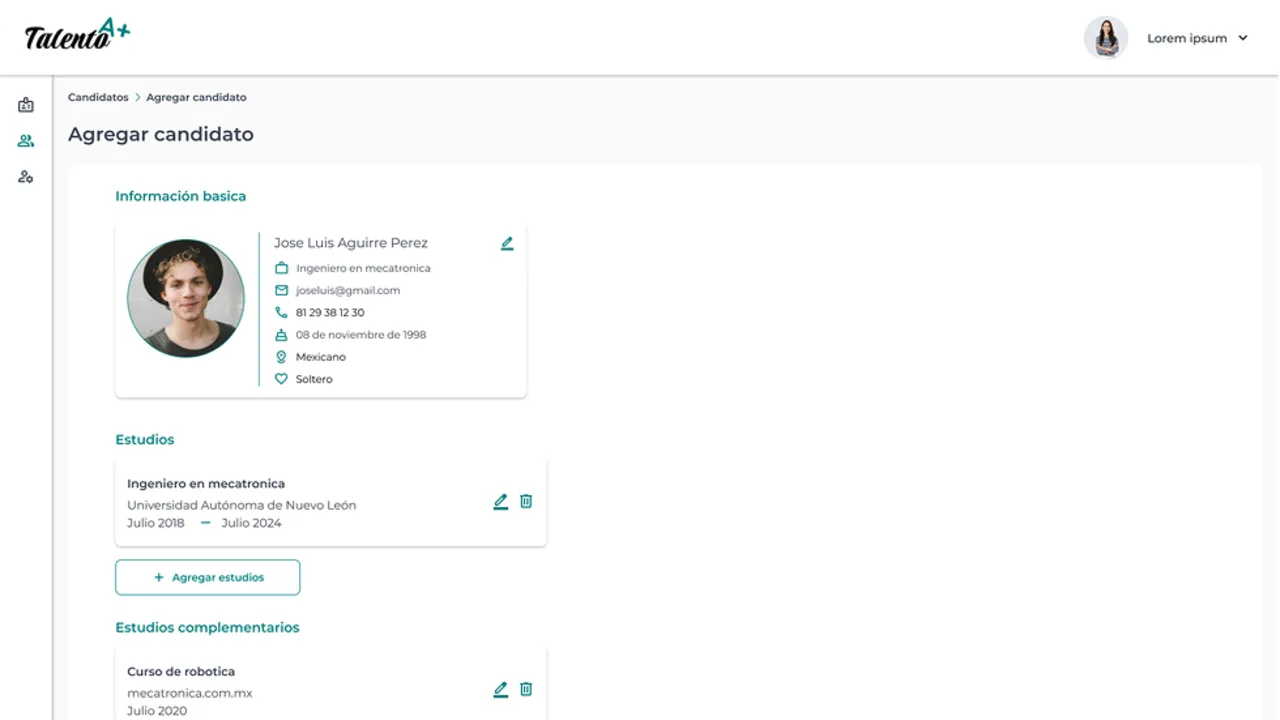Click the location pin icon beside Mexicano
Screen dimensions: 1280x720
click(x=281, y=357)
